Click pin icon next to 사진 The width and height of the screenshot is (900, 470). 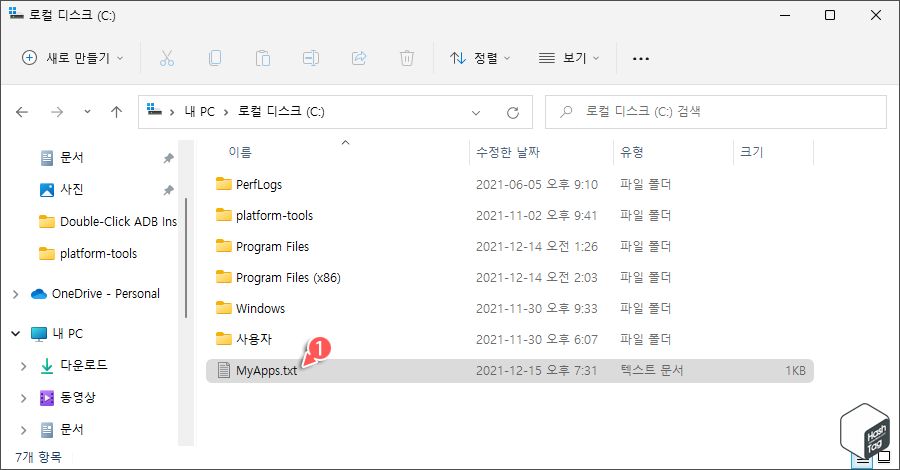tap(168, 190)
